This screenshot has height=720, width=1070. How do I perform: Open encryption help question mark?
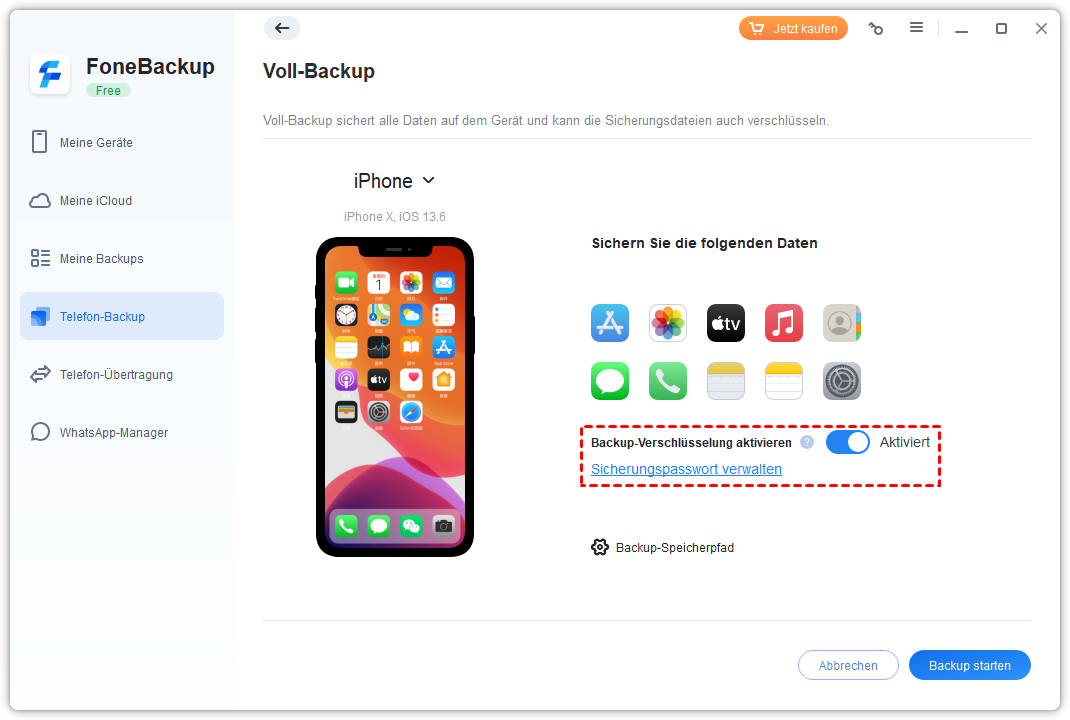pyautogui.click(x=807, y=442)
